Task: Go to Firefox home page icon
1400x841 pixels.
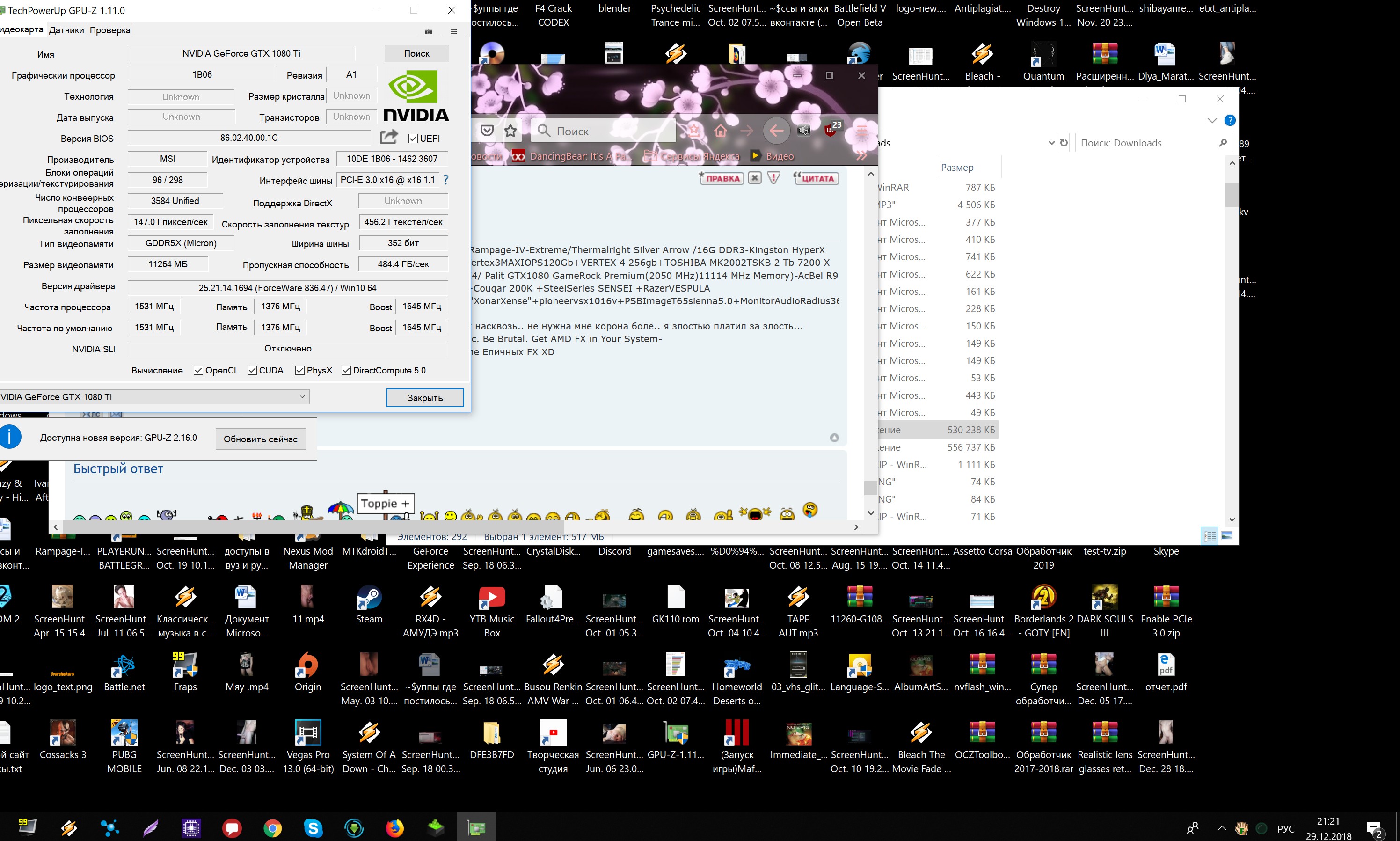Action: coord(720,131)
